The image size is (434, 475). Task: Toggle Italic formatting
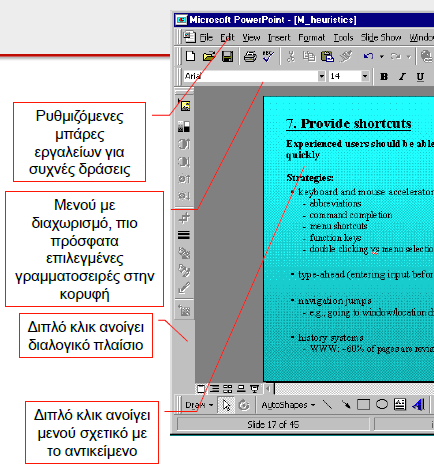coord(402,77)
